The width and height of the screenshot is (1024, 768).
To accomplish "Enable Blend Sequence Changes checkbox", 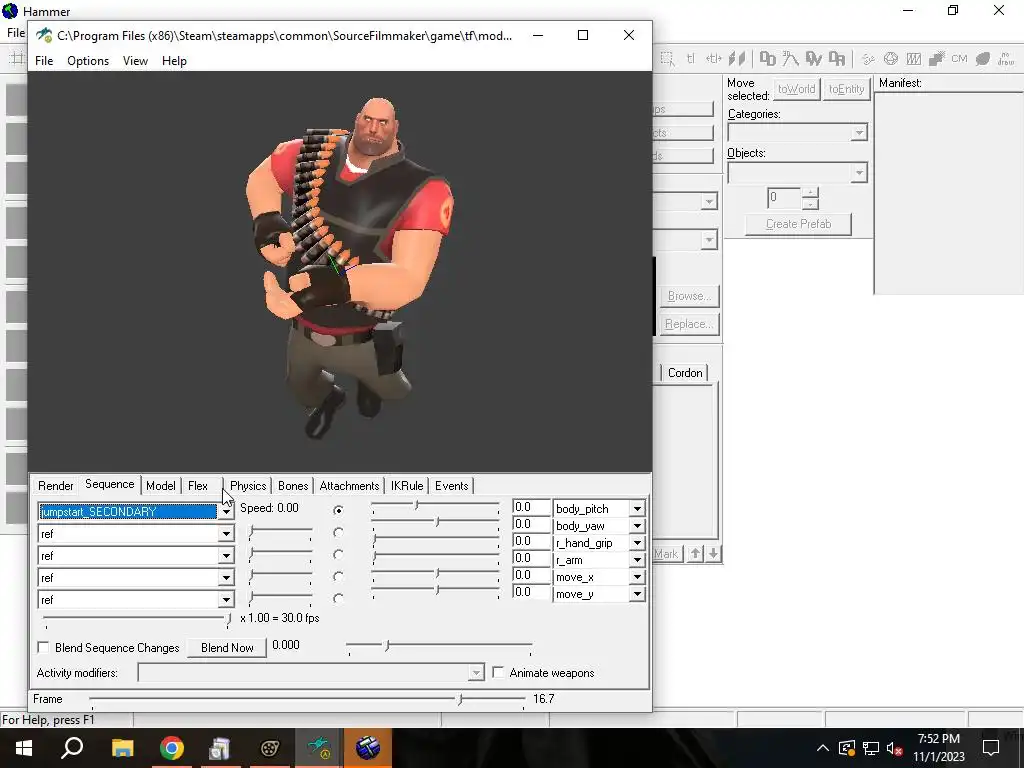I will [x=44, y=647].
